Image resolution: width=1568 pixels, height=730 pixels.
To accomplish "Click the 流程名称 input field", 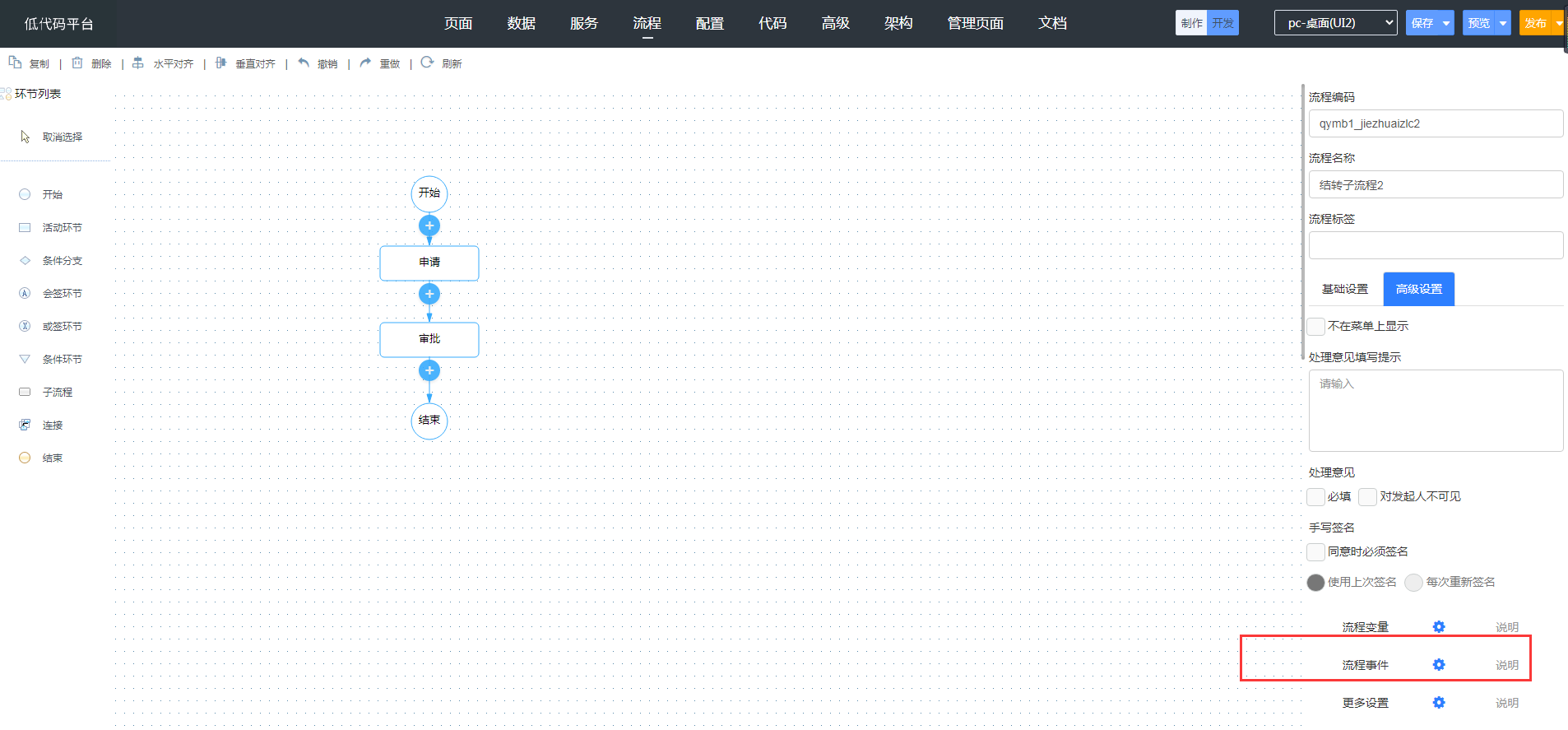I will click(1436, 185).
